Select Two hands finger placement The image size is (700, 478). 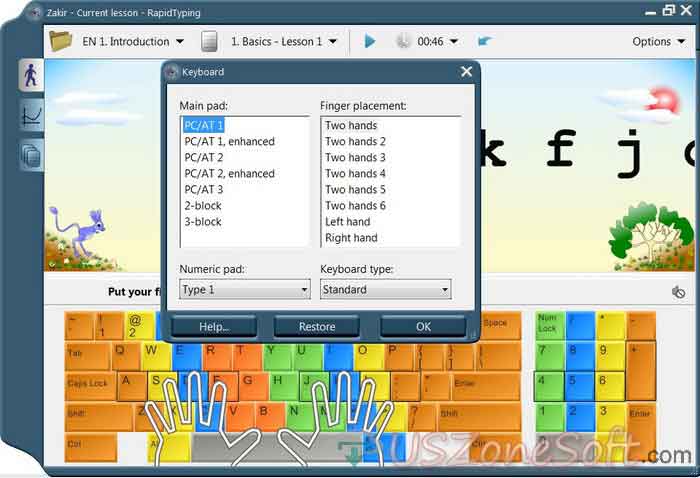point(351,125)
